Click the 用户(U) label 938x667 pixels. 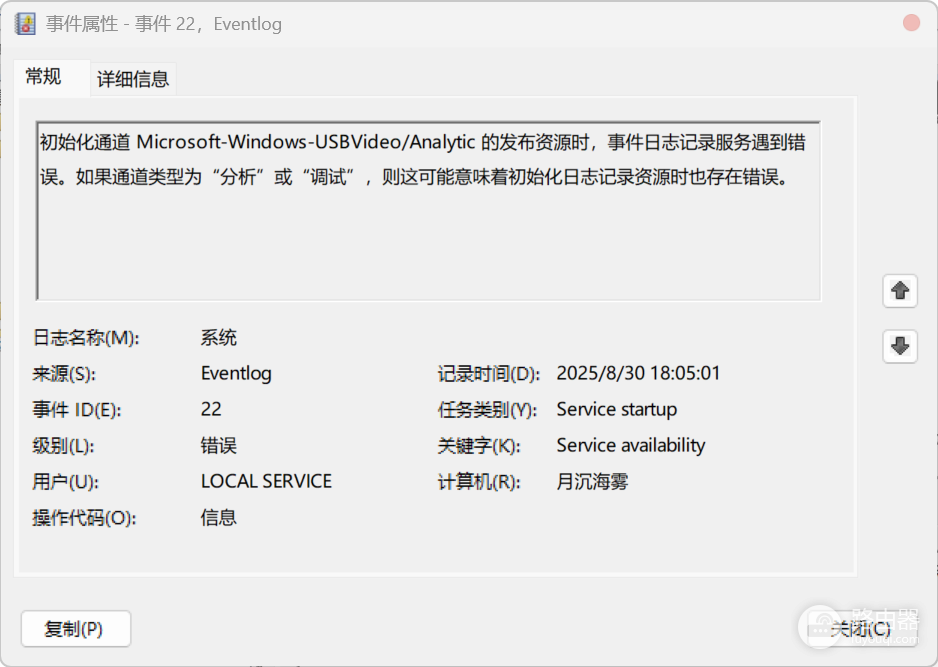coord(66,482)
